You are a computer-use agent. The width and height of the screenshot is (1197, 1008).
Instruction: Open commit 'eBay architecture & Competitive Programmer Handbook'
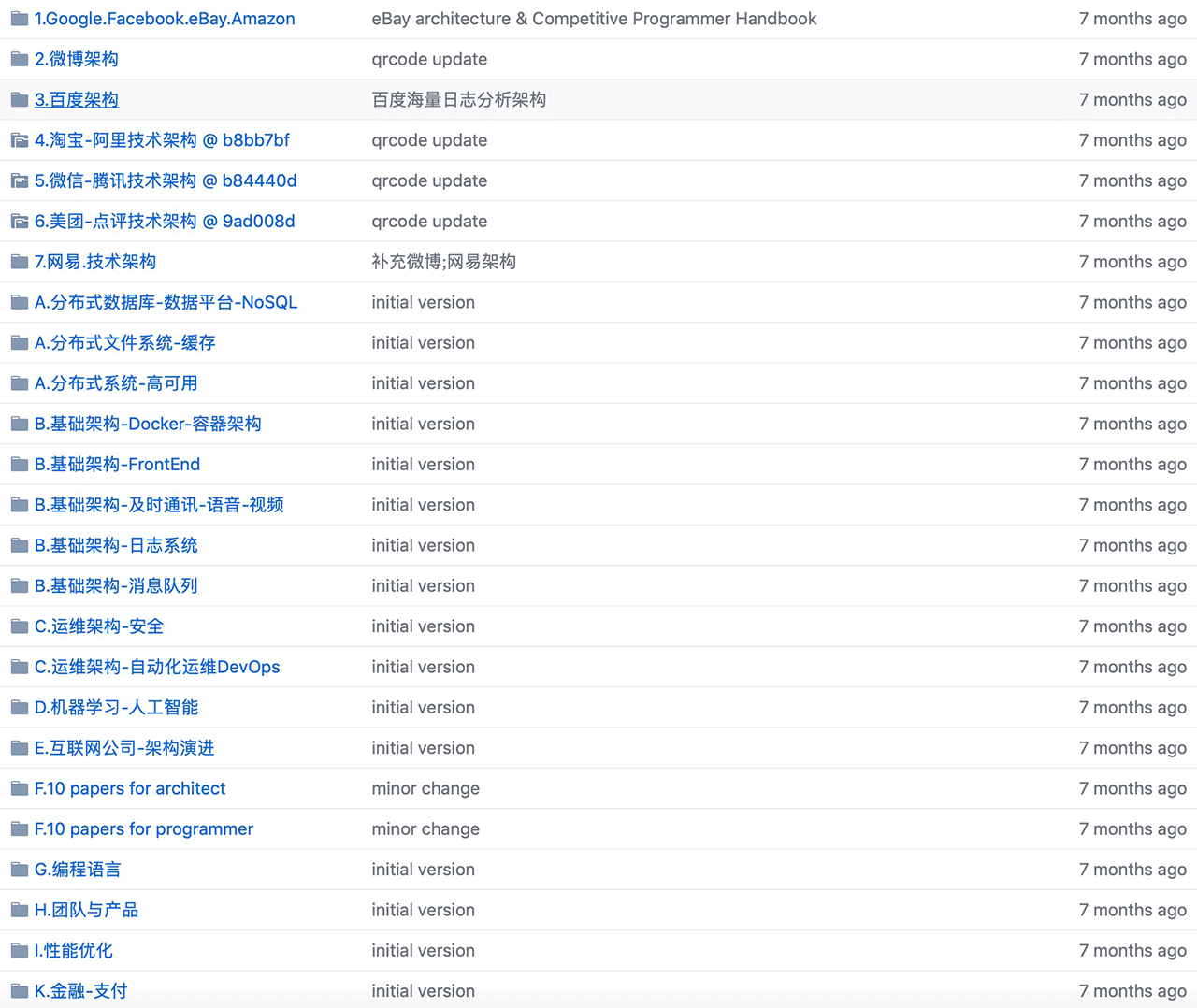pyautogui.click(x=594, y=19)
